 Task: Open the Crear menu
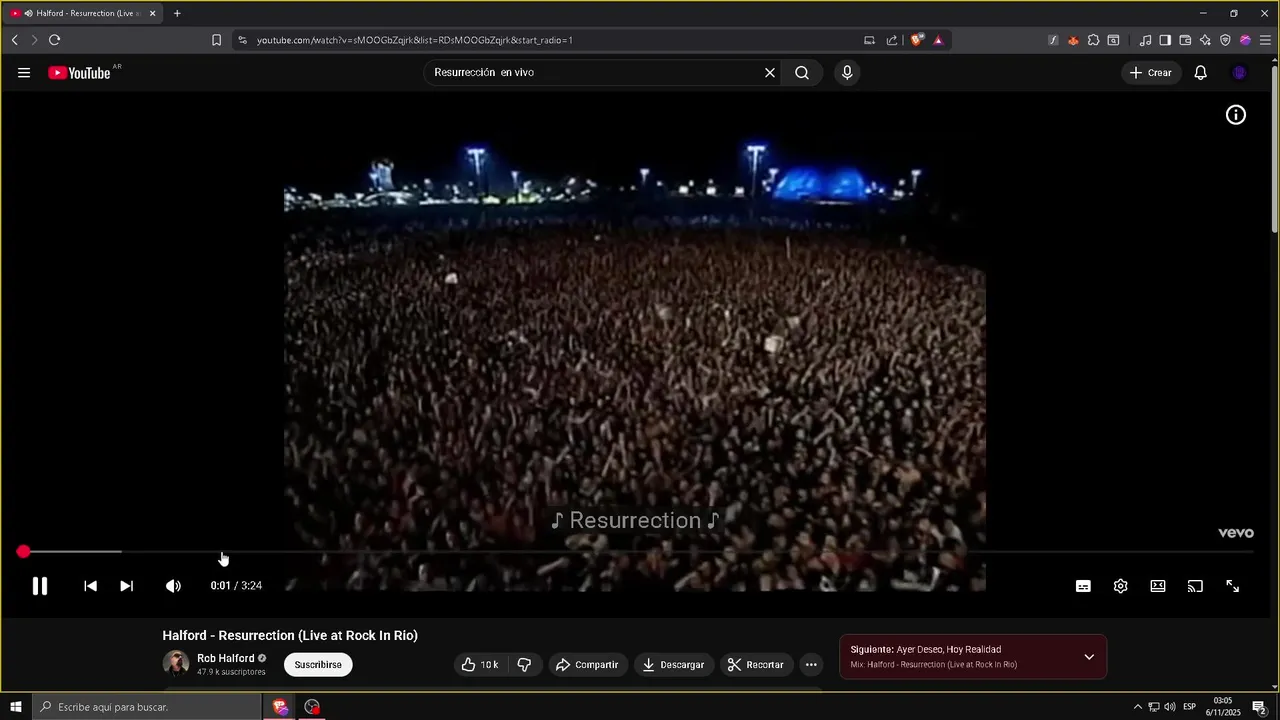click(x=1151, y=73)
